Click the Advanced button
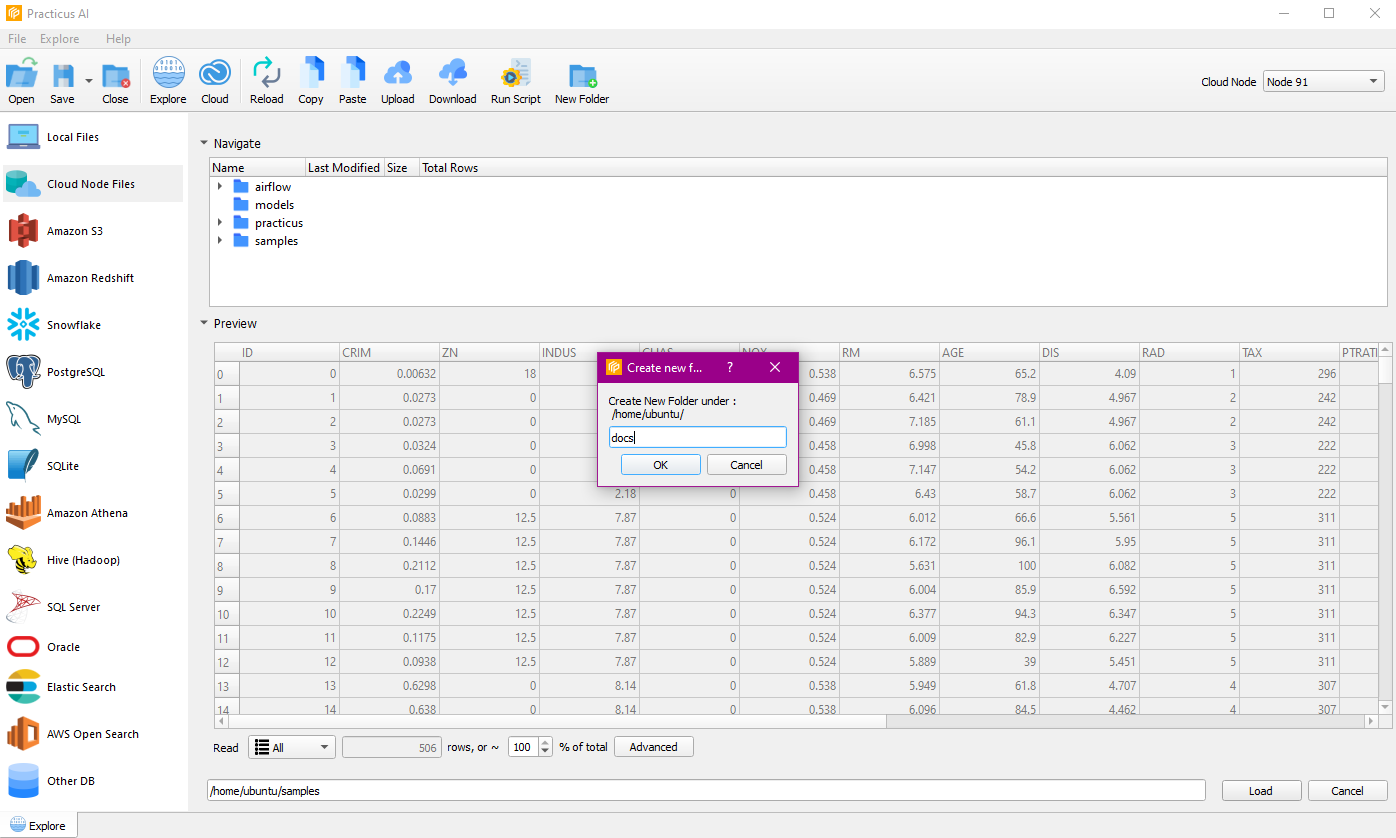Viewport: 1396px width, 838px height. [x=653, y=747]
